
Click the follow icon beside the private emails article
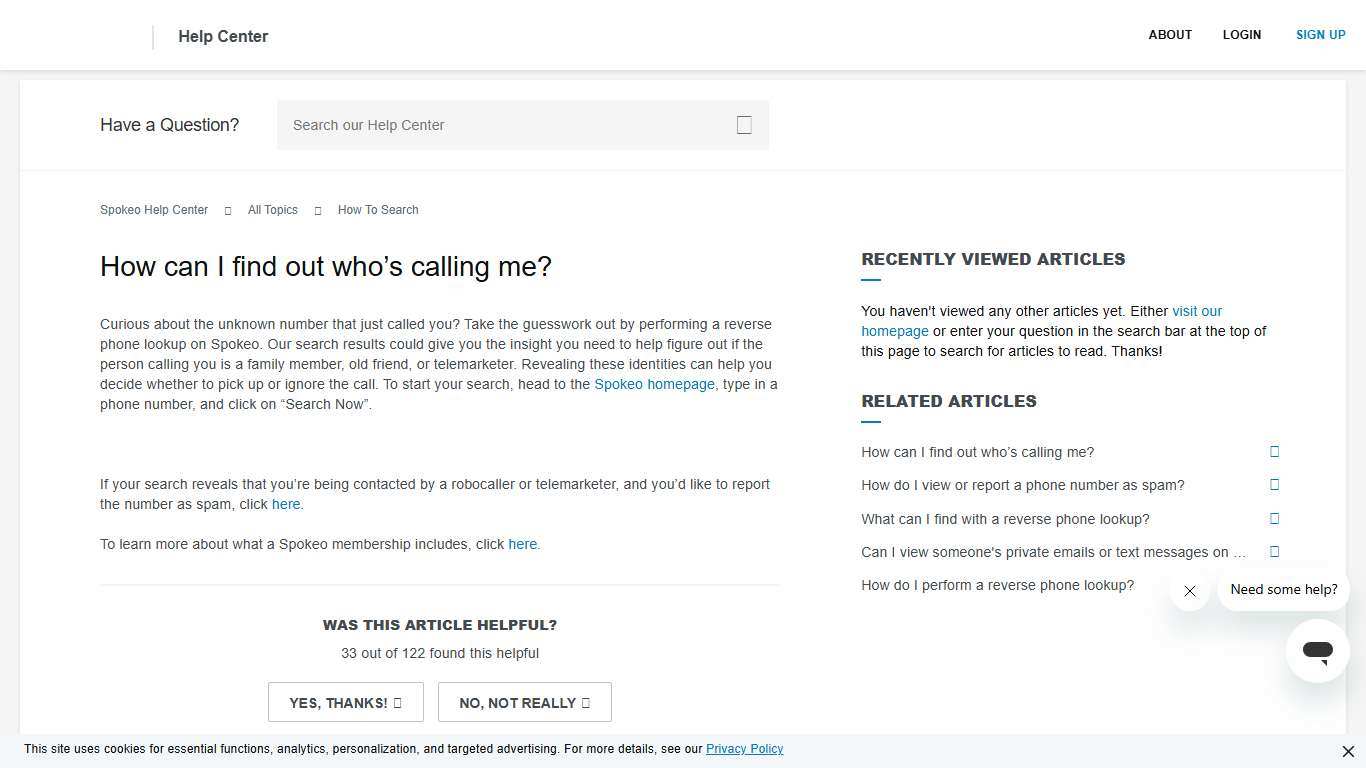[x=1274, y=551]
